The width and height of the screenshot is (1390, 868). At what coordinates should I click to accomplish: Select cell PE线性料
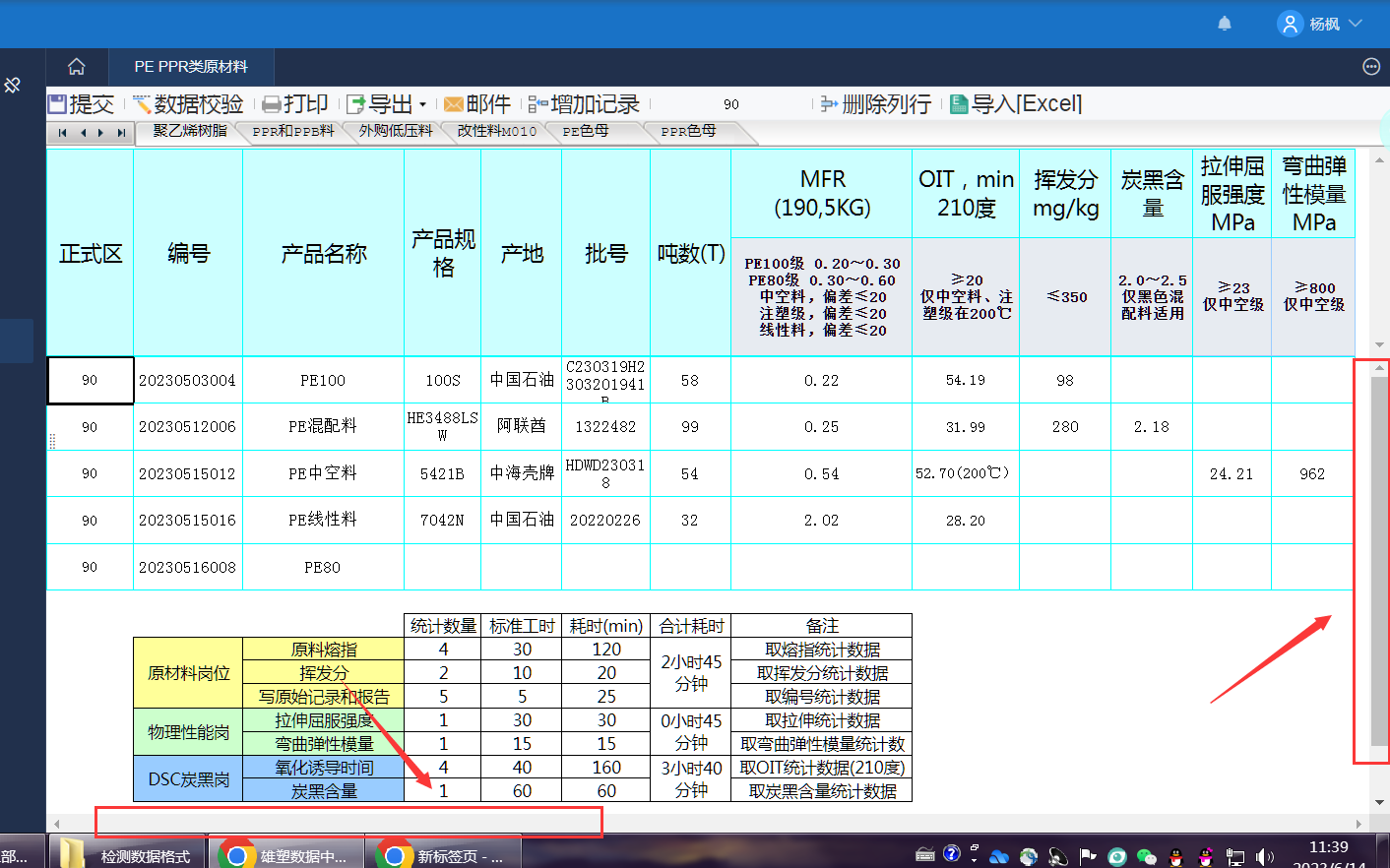pos(323,520)
